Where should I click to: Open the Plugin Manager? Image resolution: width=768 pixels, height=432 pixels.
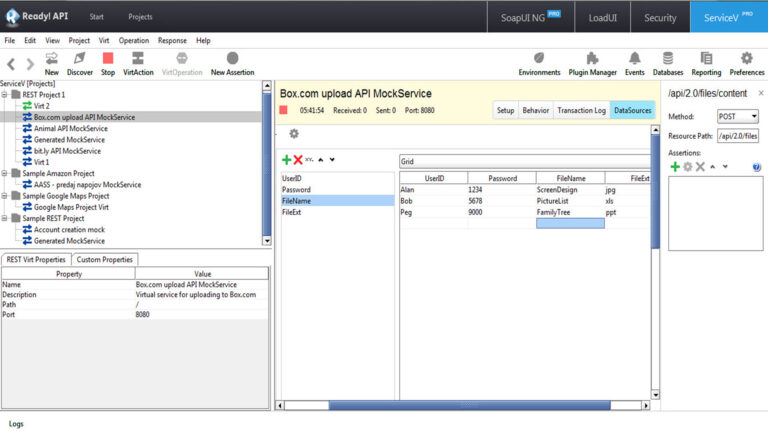[x=592, y=64]
